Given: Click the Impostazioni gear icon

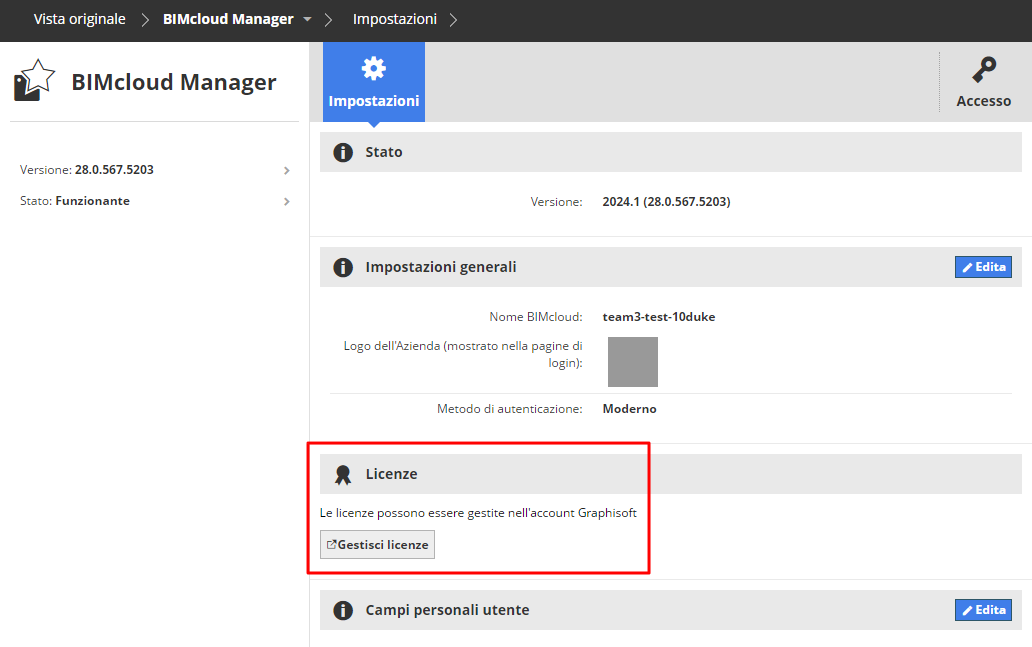Looking at the screenshot, I should 373,69.
